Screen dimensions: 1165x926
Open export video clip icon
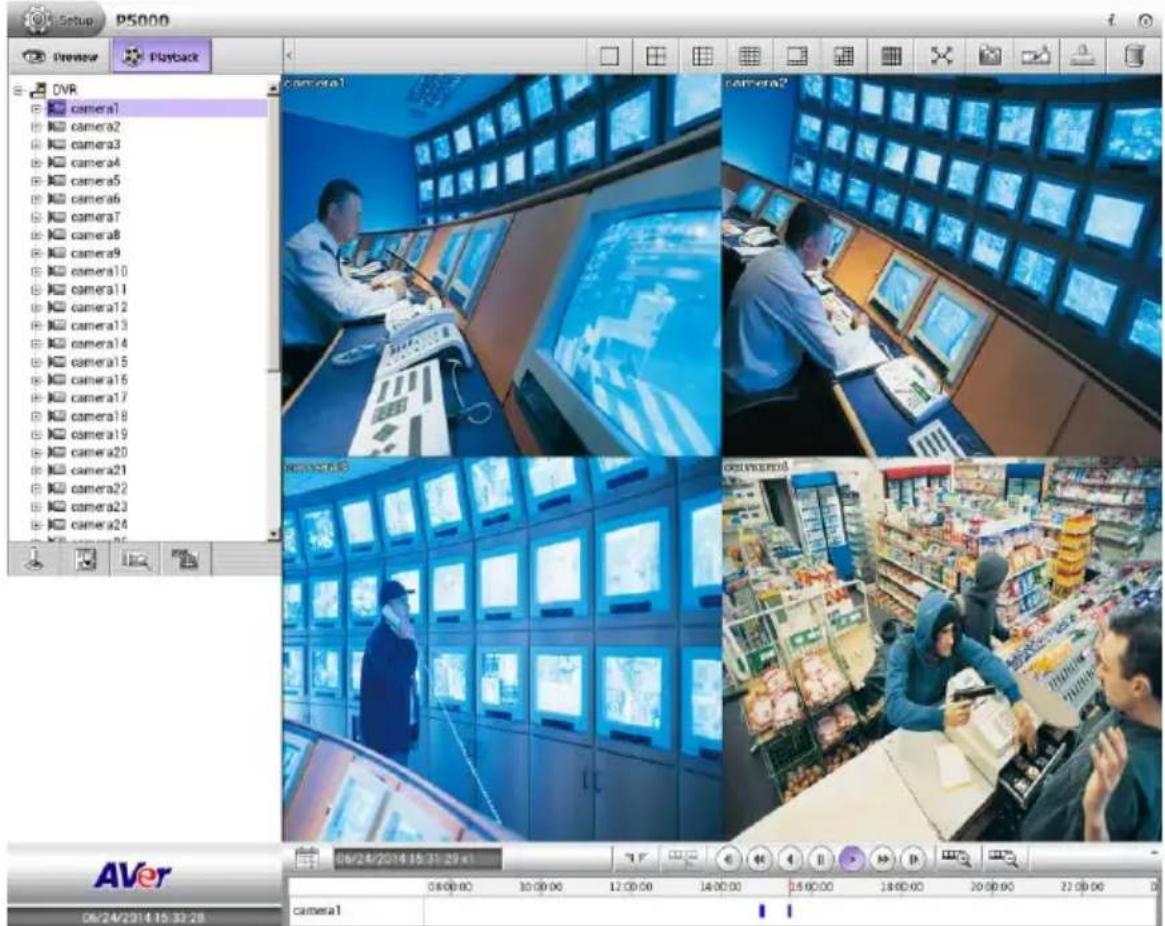(1036, 56)
